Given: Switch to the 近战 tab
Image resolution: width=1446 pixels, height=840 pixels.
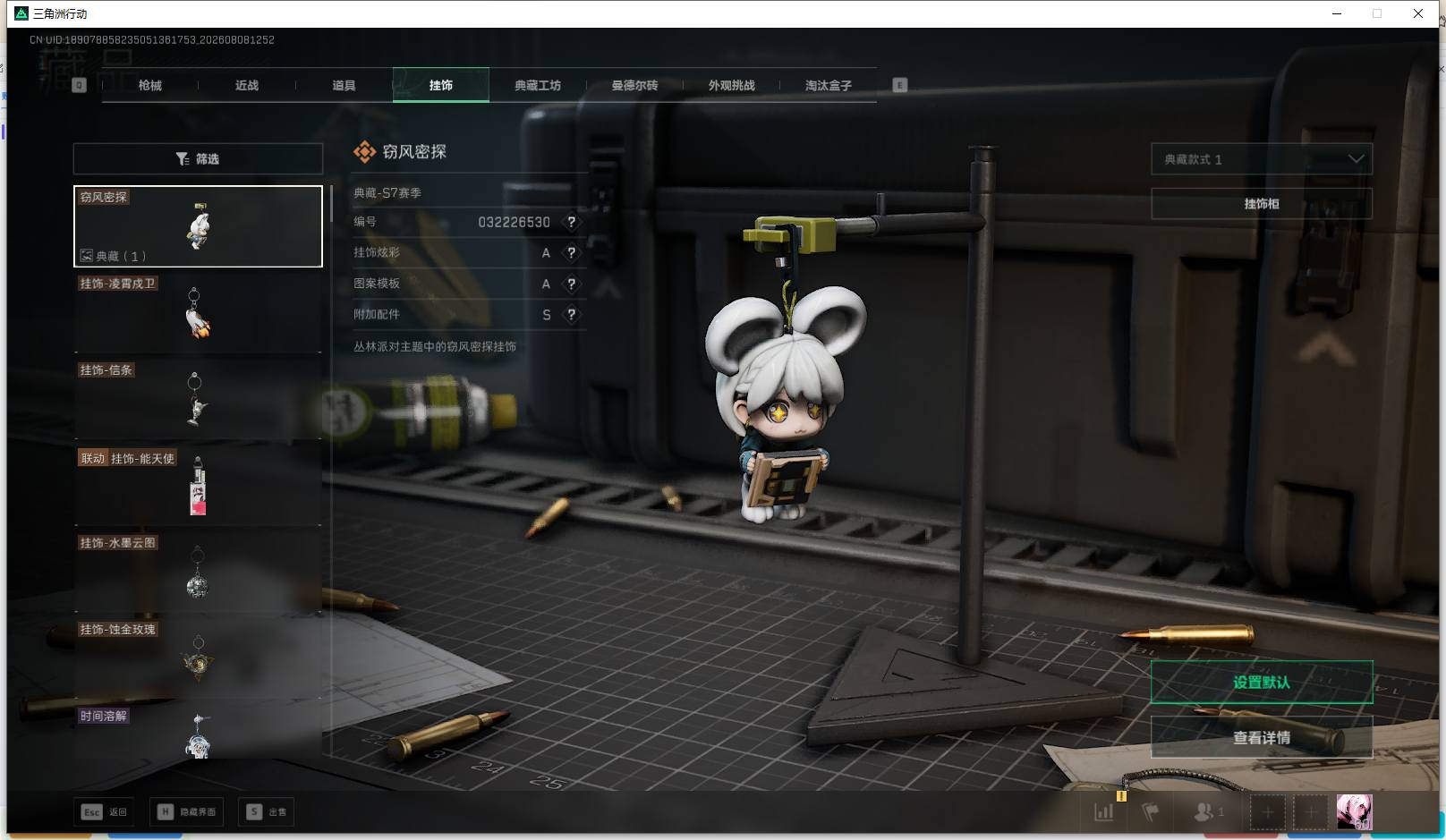Looking at the screenshot, I should pyautogui.click(x=247, y=85).
